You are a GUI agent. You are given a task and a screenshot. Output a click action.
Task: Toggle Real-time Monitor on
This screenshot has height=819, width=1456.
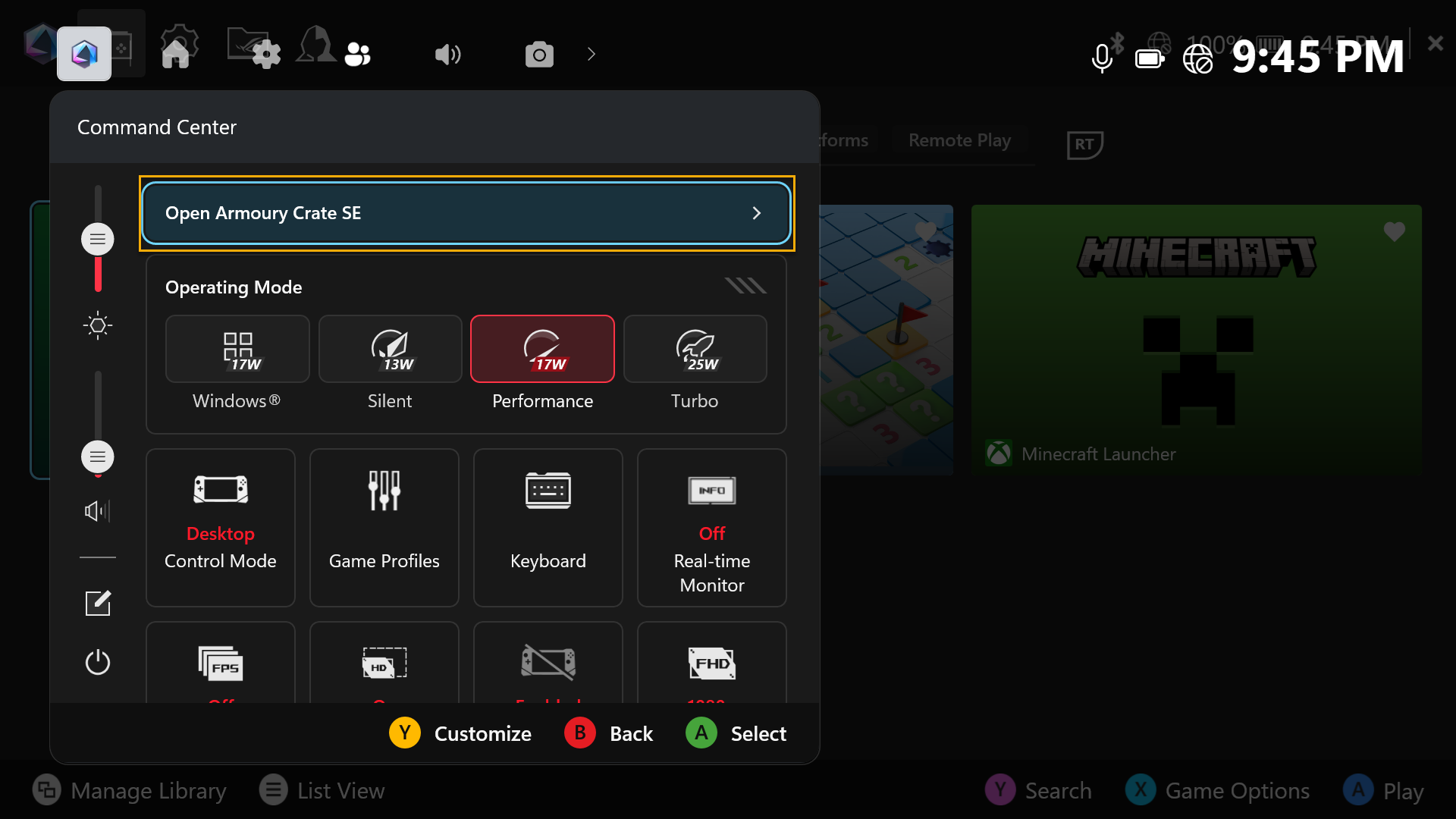click(x=711, y=527)
